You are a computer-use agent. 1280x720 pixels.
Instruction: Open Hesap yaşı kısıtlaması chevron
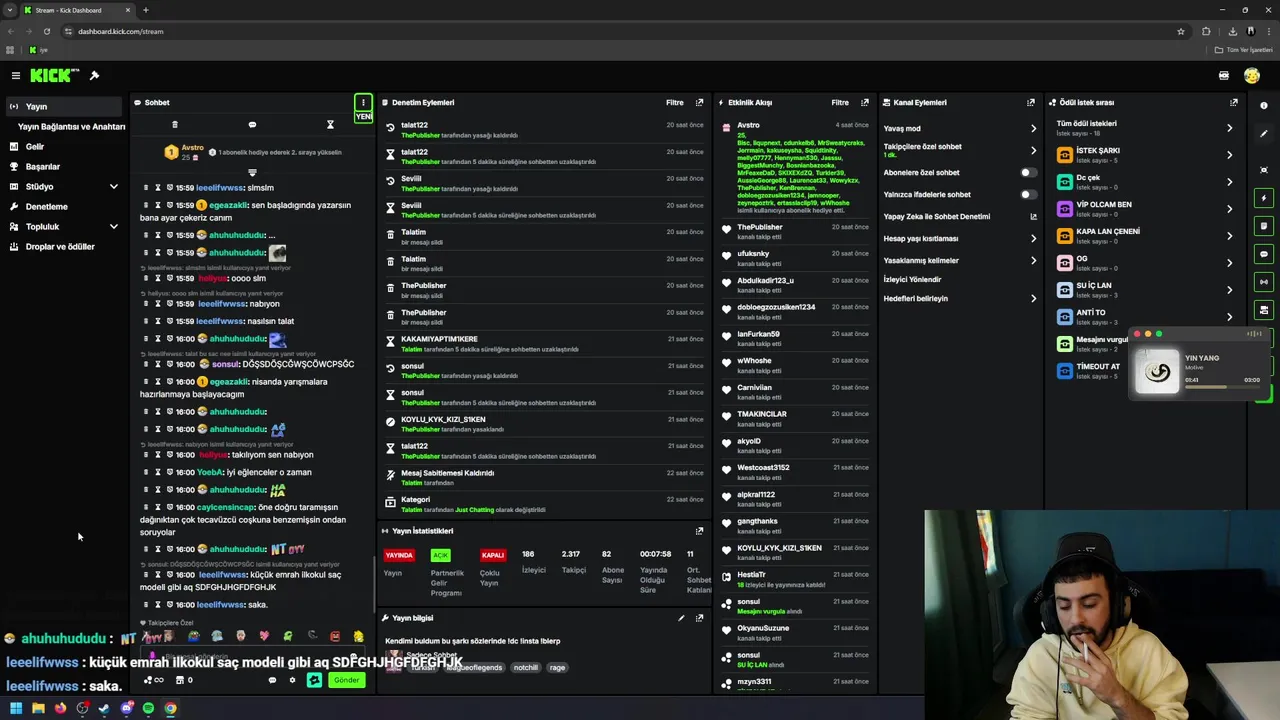pyautogui.click(x=1033, y=238)
